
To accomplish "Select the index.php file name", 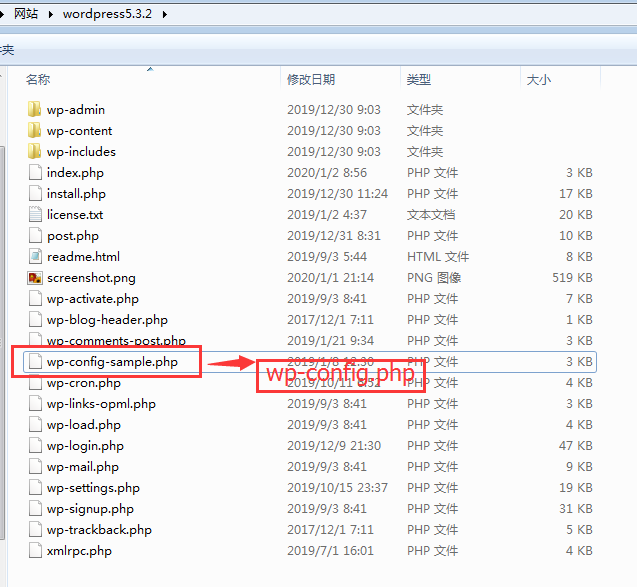I will [x=75, y=173].
